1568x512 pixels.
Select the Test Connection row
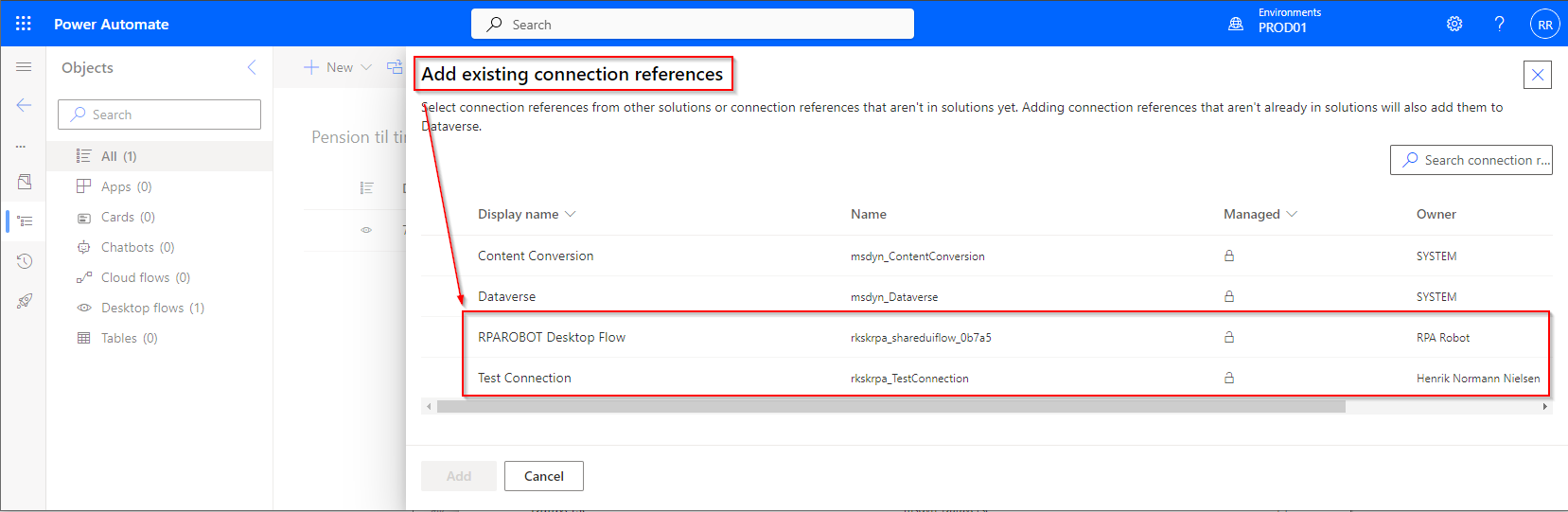pos(986,378)
